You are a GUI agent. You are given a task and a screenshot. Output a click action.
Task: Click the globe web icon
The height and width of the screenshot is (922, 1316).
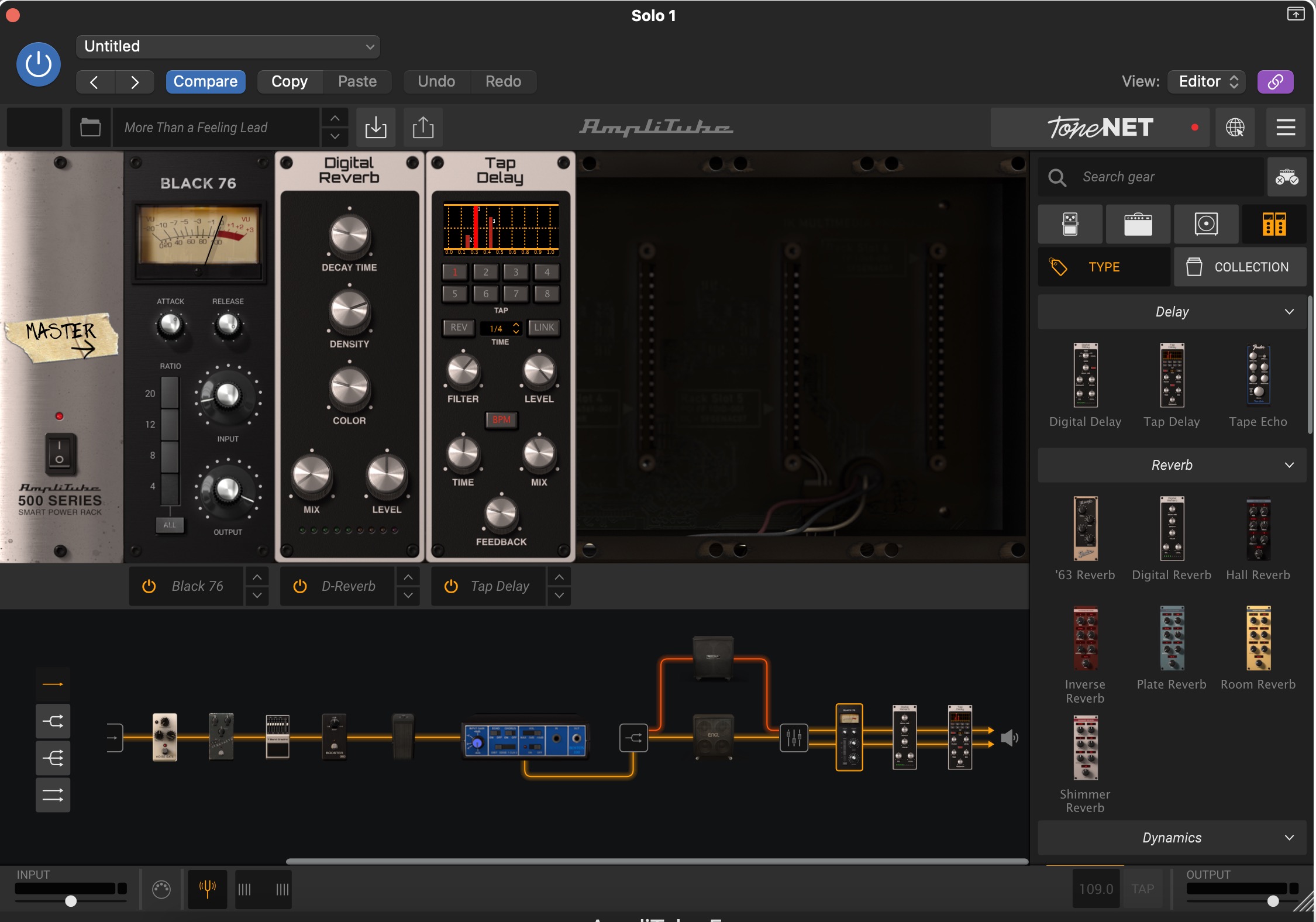[1235, 127]
